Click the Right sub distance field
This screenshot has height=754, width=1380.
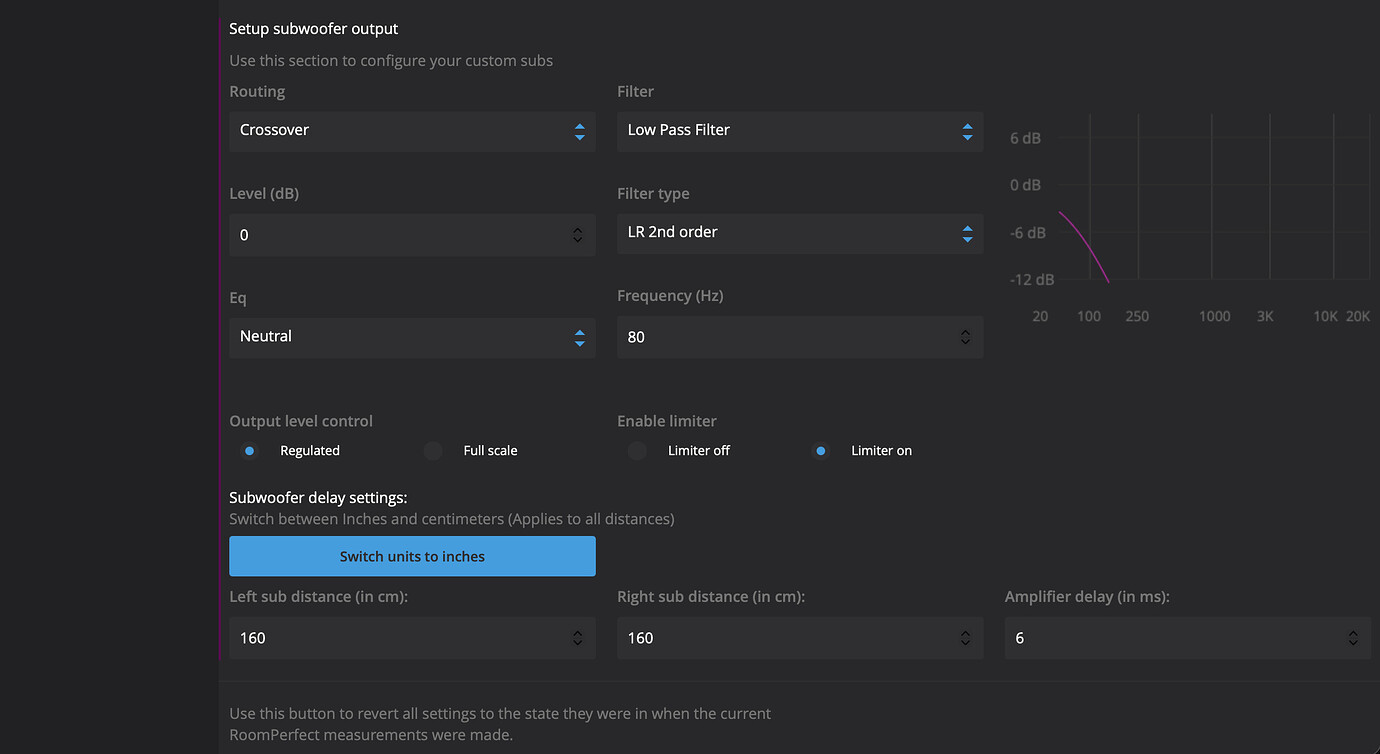pos(785,638)
